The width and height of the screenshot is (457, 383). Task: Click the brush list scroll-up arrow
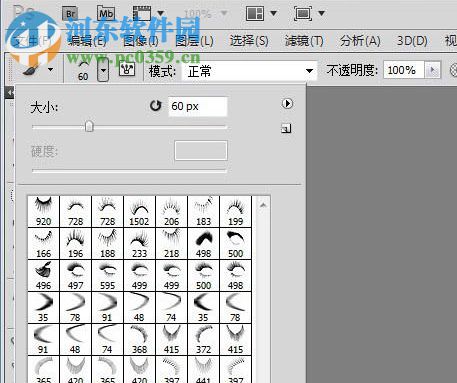point(263,206)
